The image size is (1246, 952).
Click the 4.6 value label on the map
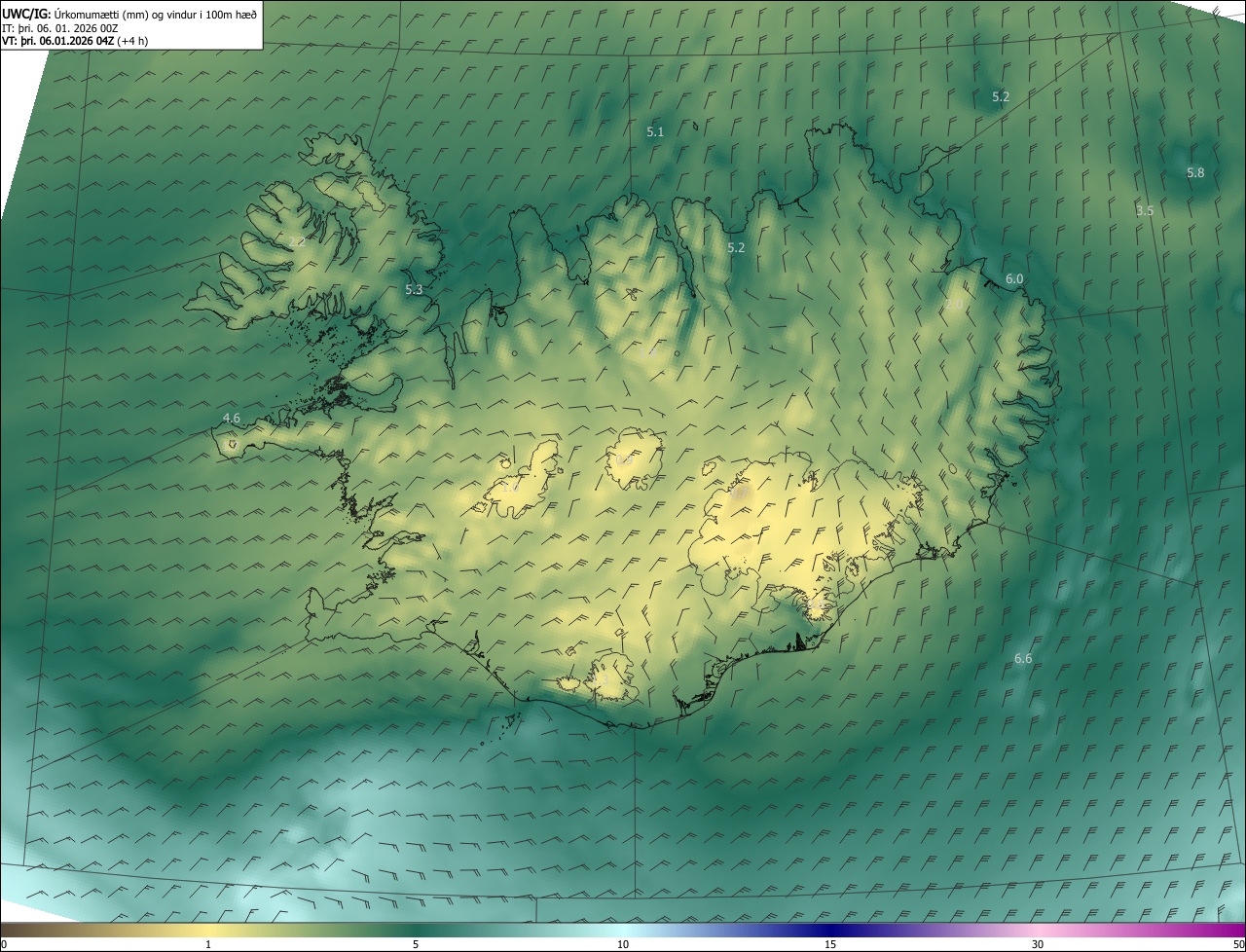tap(231, 418)
